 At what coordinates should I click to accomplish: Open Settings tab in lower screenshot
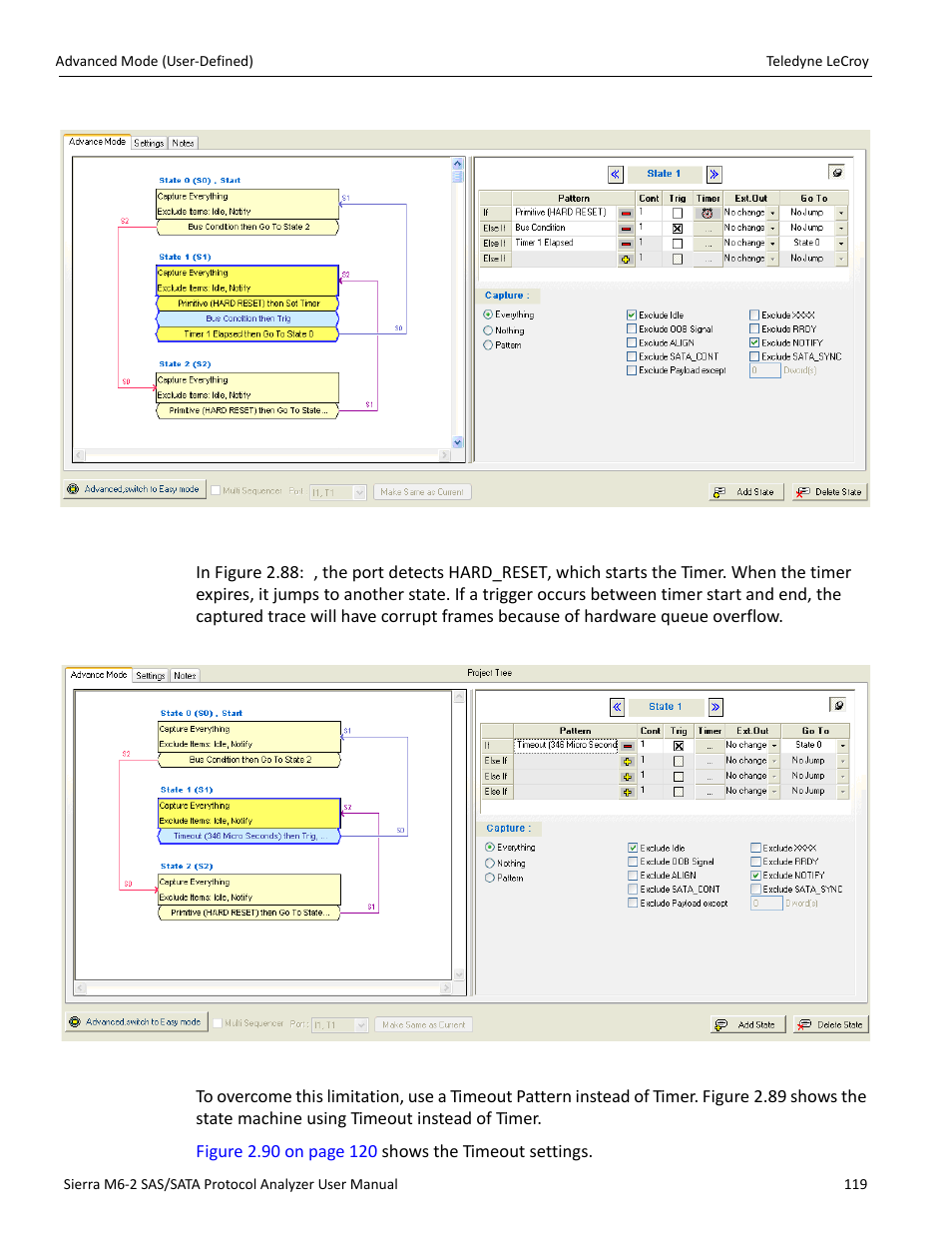pyautogui.click(x=151, y=676)
